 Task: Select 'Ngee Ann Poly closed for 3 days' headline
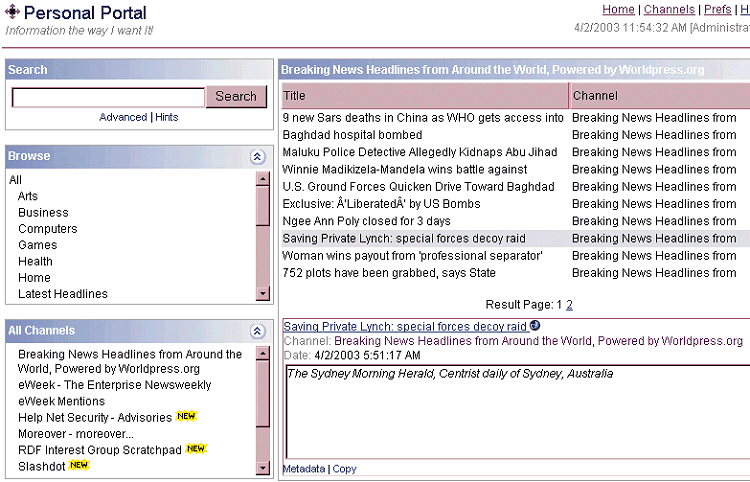point(366,221)
